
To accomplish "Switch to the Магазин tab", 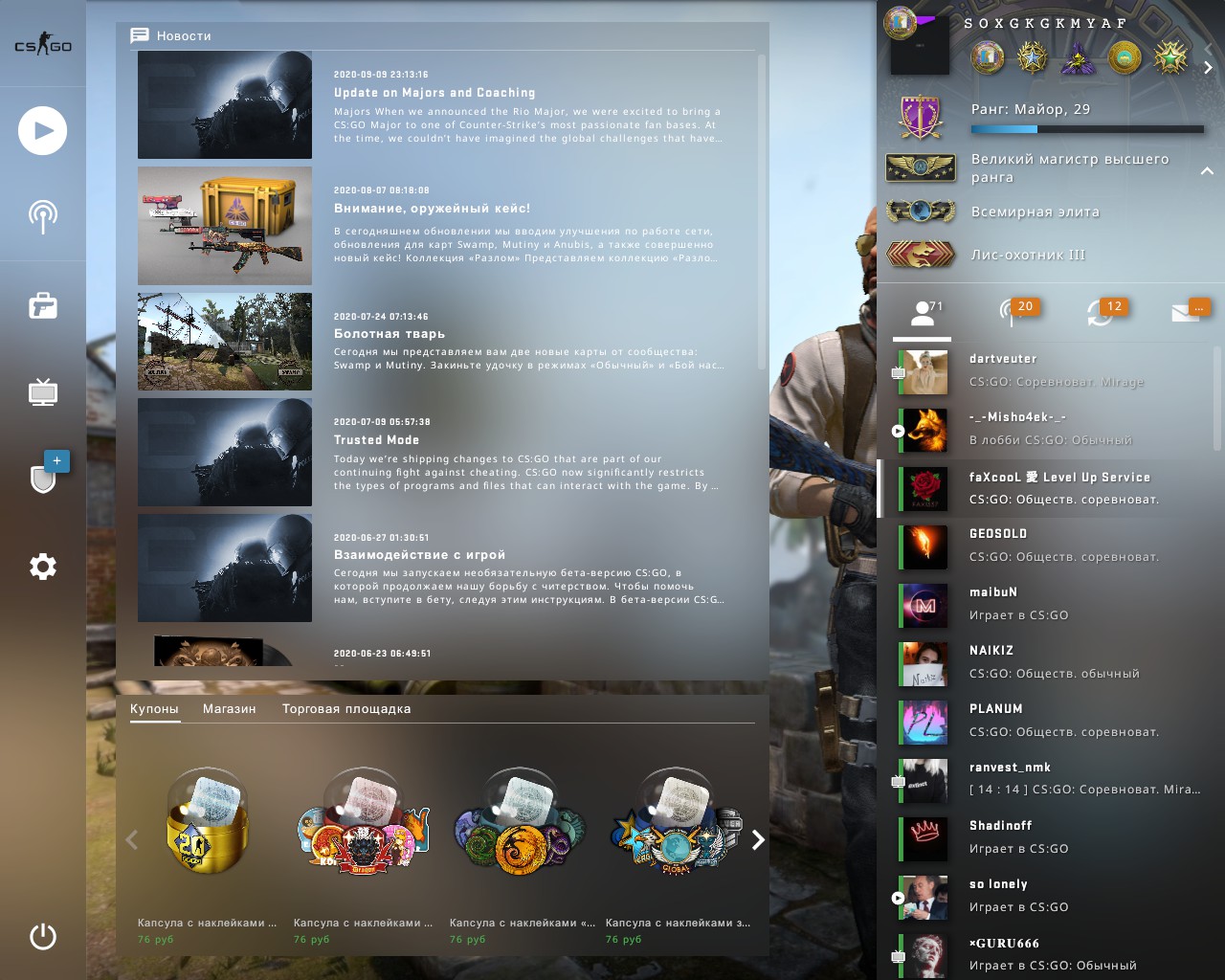I will pyautogui.click(x=230, y=709).
